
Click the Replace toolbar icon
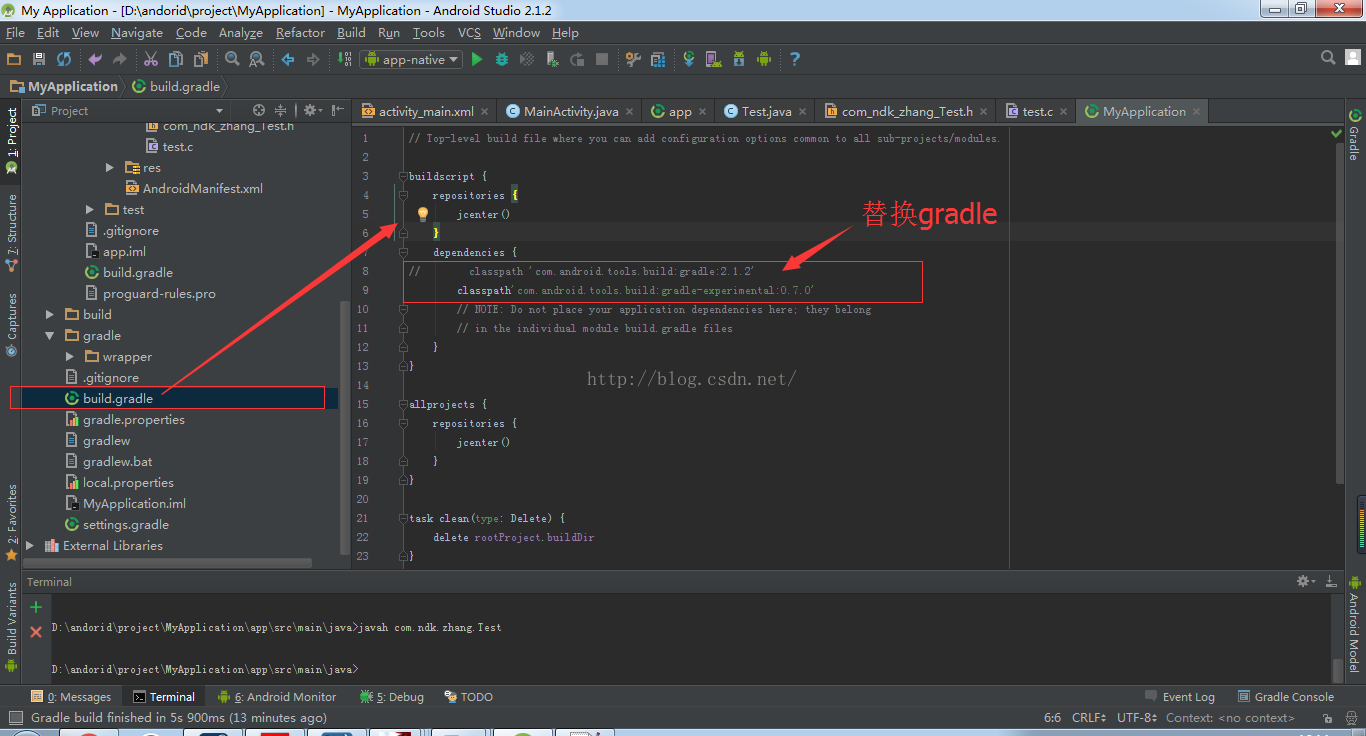(257, 60)
